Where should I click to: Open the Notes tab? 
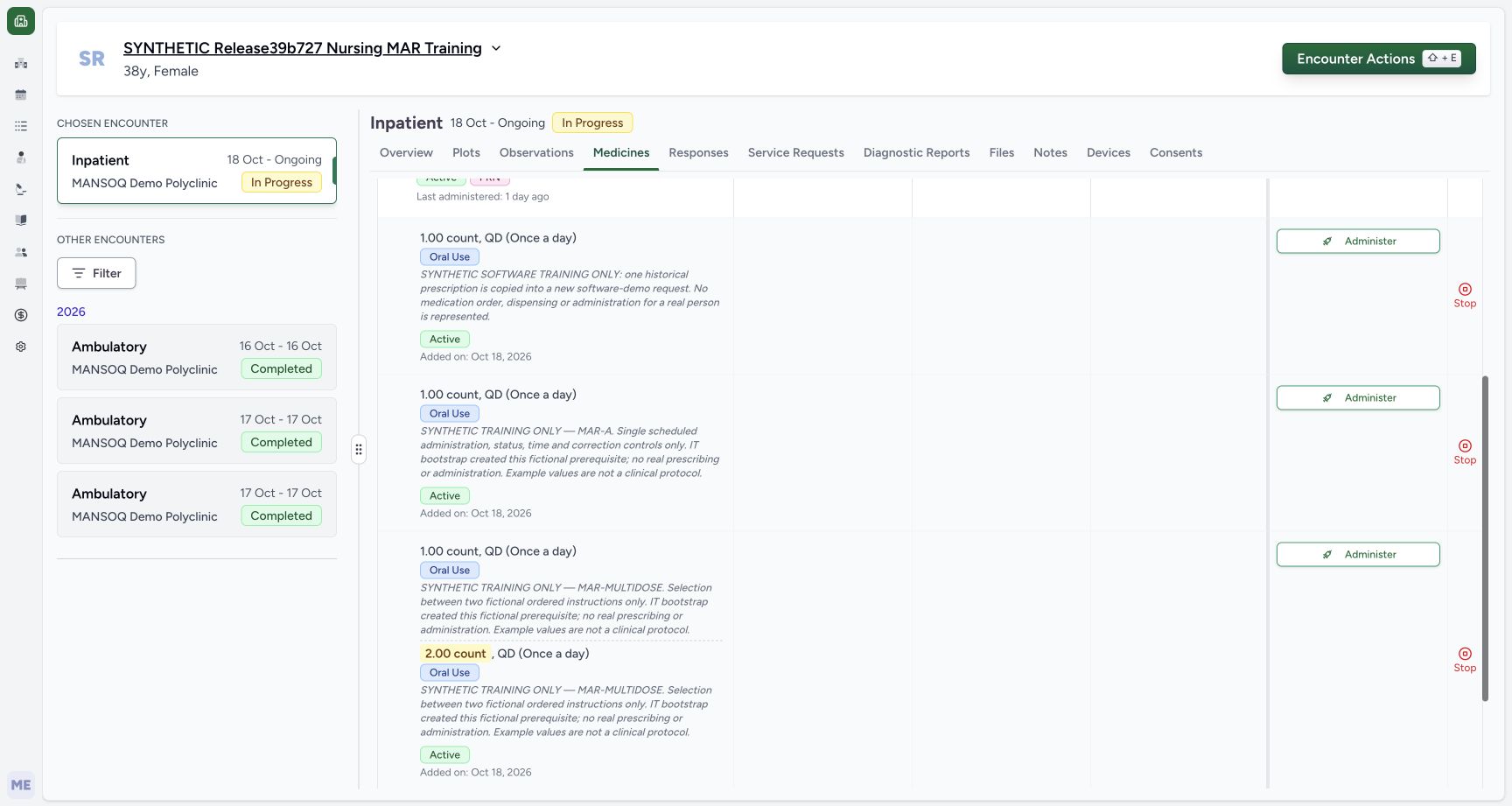pos(1050,152)
